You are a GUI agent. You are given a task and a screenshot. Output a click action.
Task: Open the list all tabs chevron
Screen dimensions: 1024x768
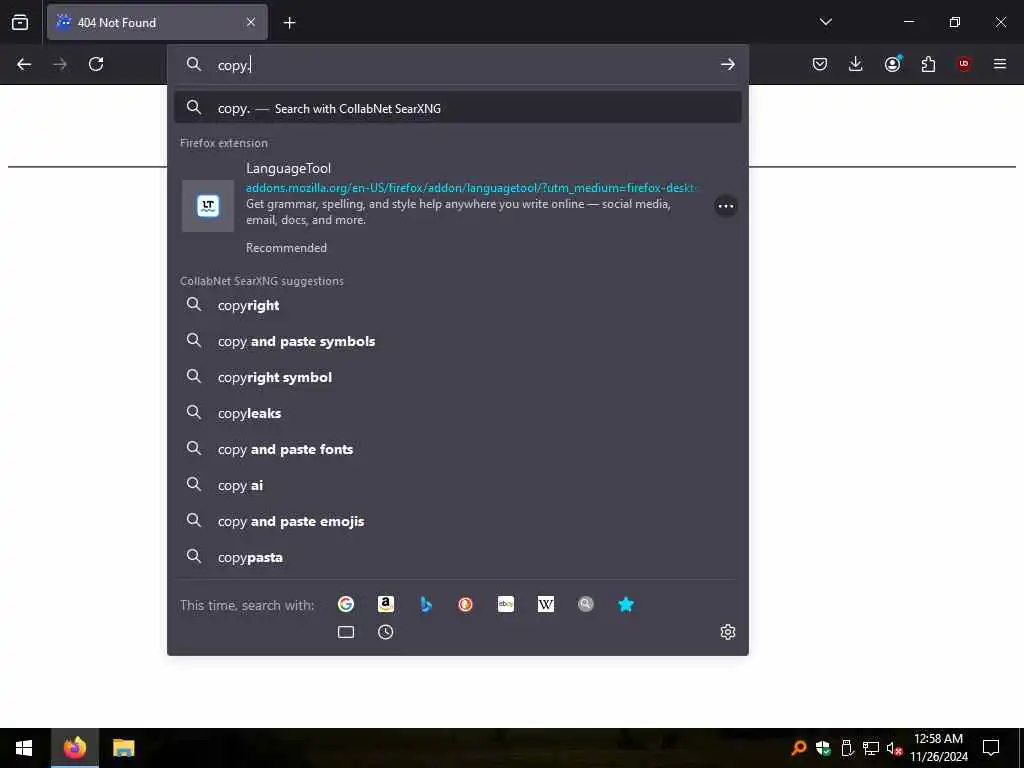[x=825, y=22]
